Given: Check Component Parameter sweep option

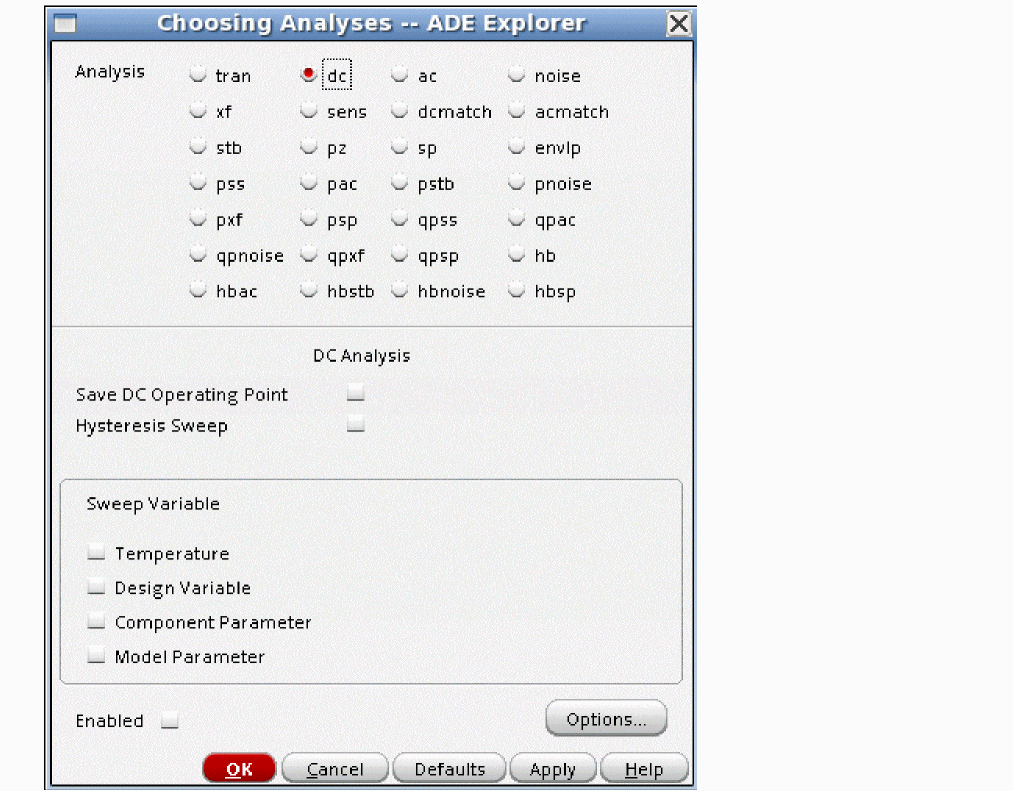Looking at the screenshot, I should click(96, 621).
